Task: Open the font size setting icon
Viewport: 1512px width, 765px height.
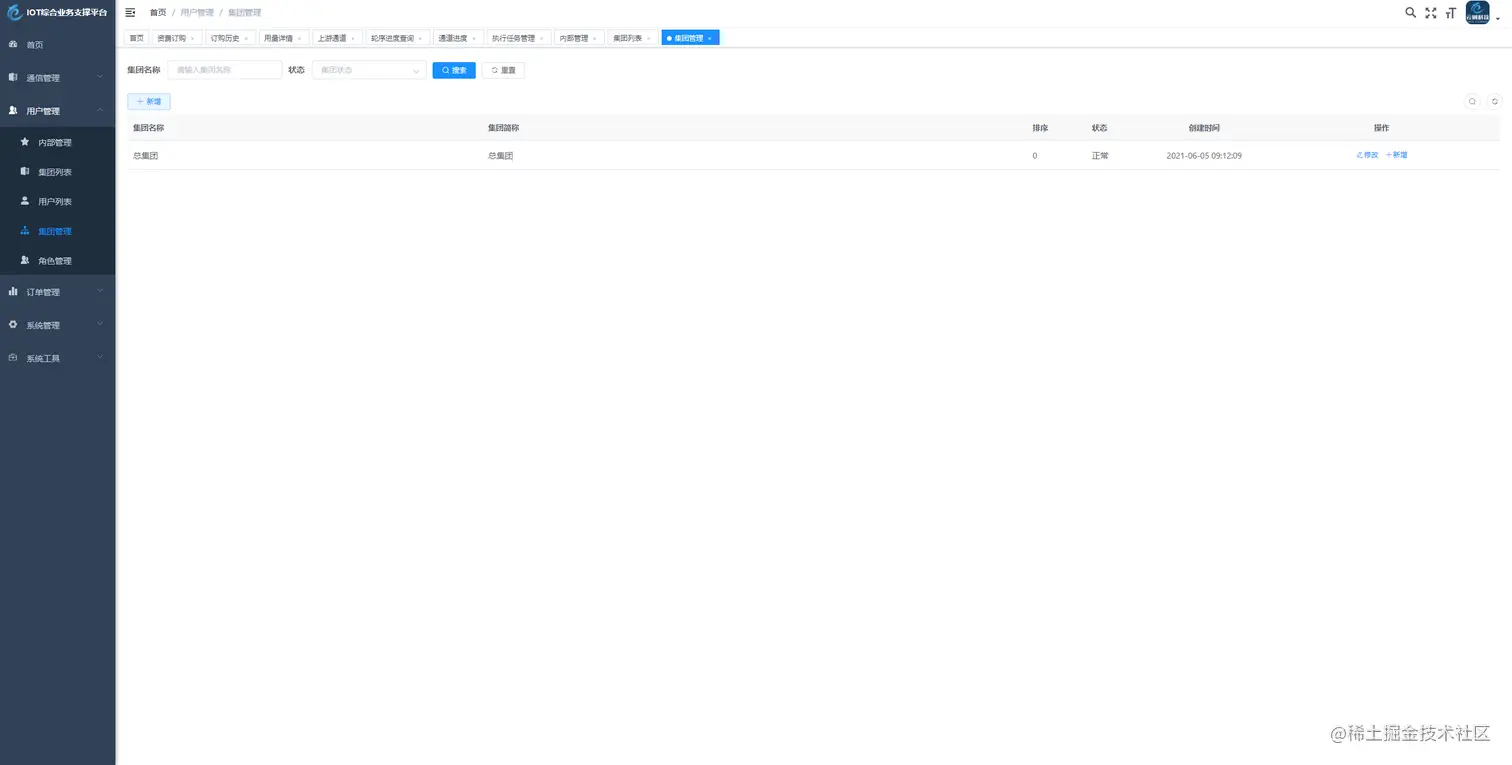Action: [1450, 13]
